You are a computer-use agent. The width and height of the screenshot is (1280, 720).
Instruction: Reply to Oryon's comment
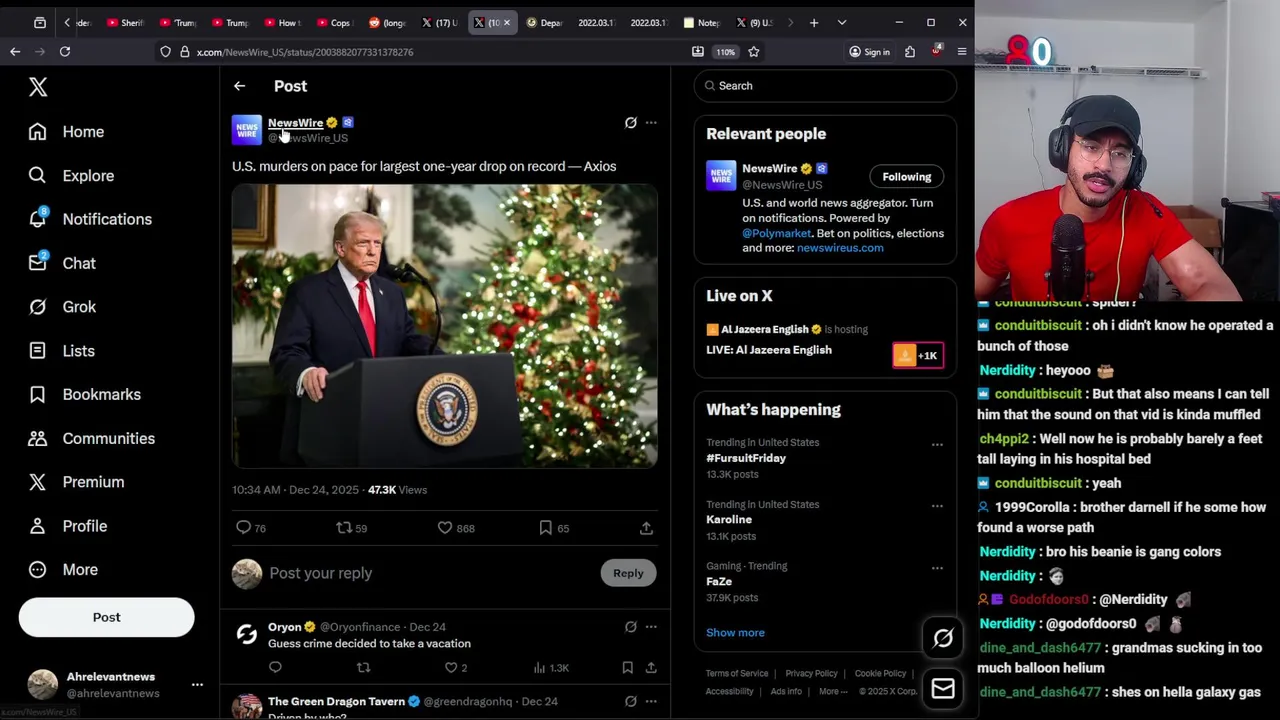(275, 667)
